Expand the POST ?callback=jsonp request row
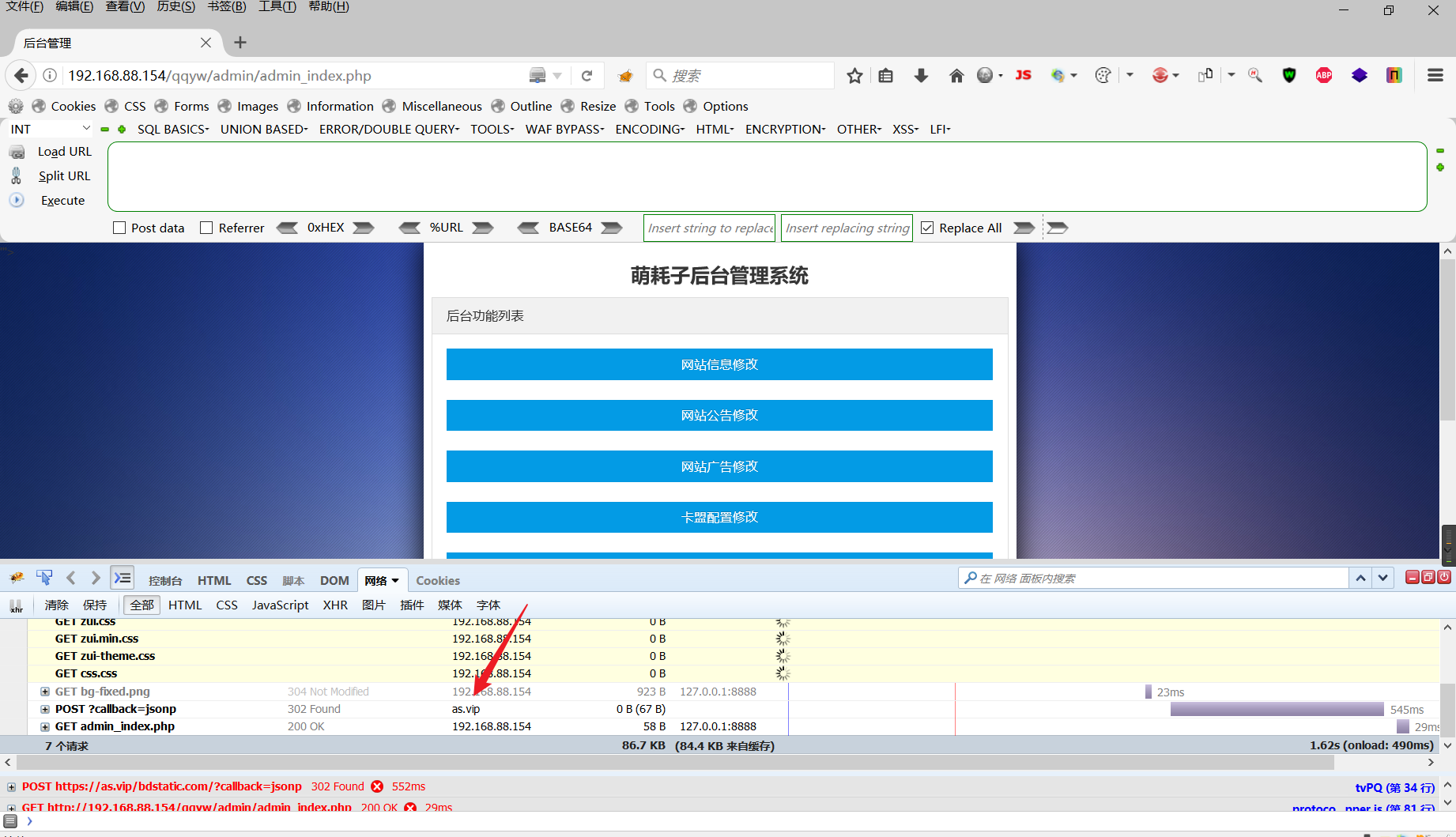 [45, 709]
